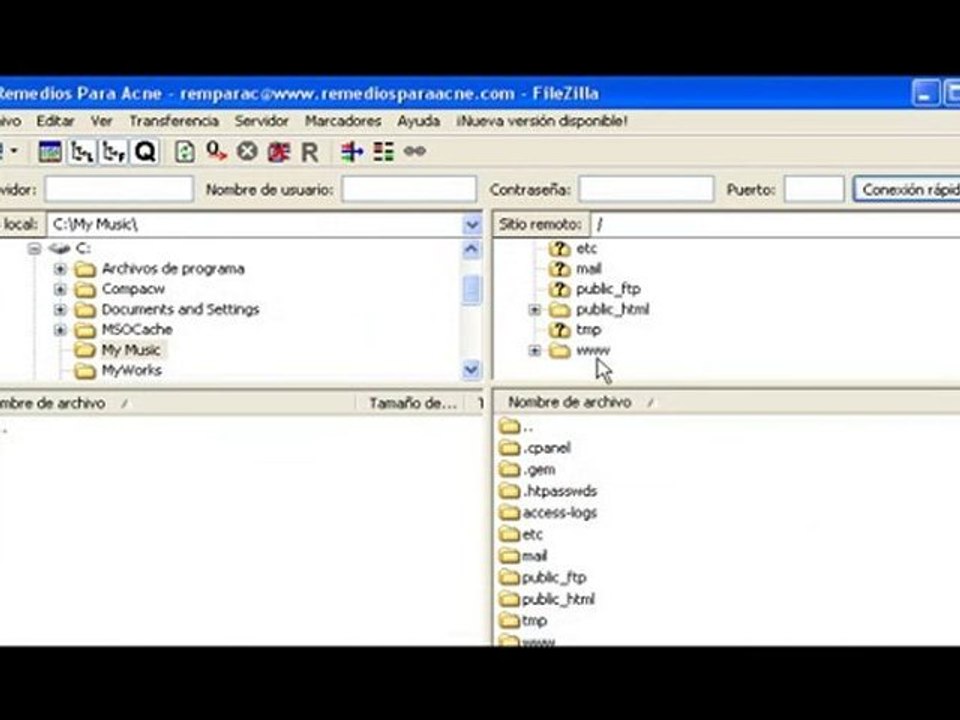960x720 pixels.
Task: Expand Documents and Settings folder
Action: coord(60,309)
